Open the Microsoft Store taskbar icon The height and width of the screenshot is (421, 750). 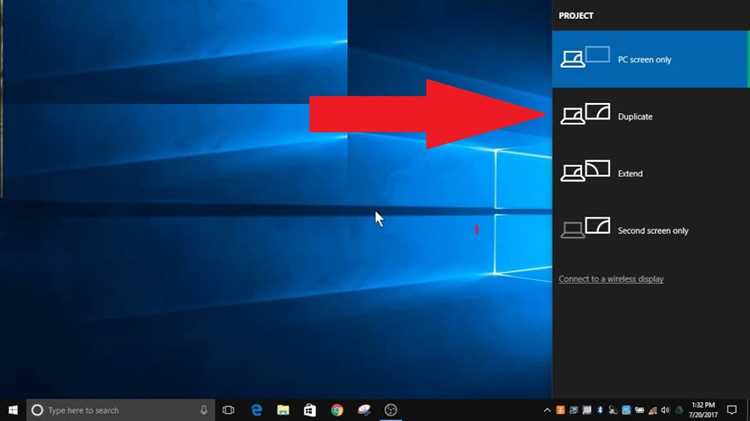[x=310, y=410]
